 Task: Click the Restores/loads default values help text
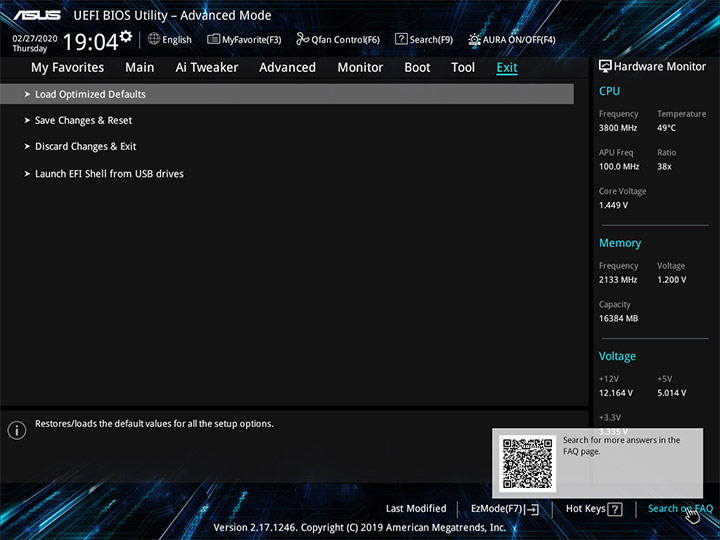click(154, 423)
